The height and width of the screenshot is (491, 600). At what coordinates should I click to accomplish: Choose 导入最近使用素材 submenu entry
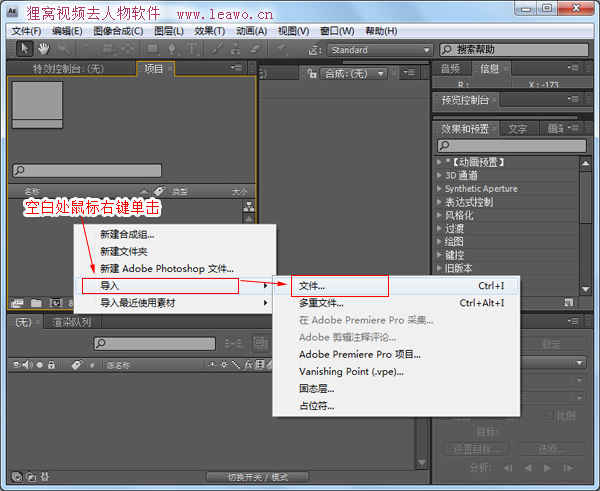174,303
